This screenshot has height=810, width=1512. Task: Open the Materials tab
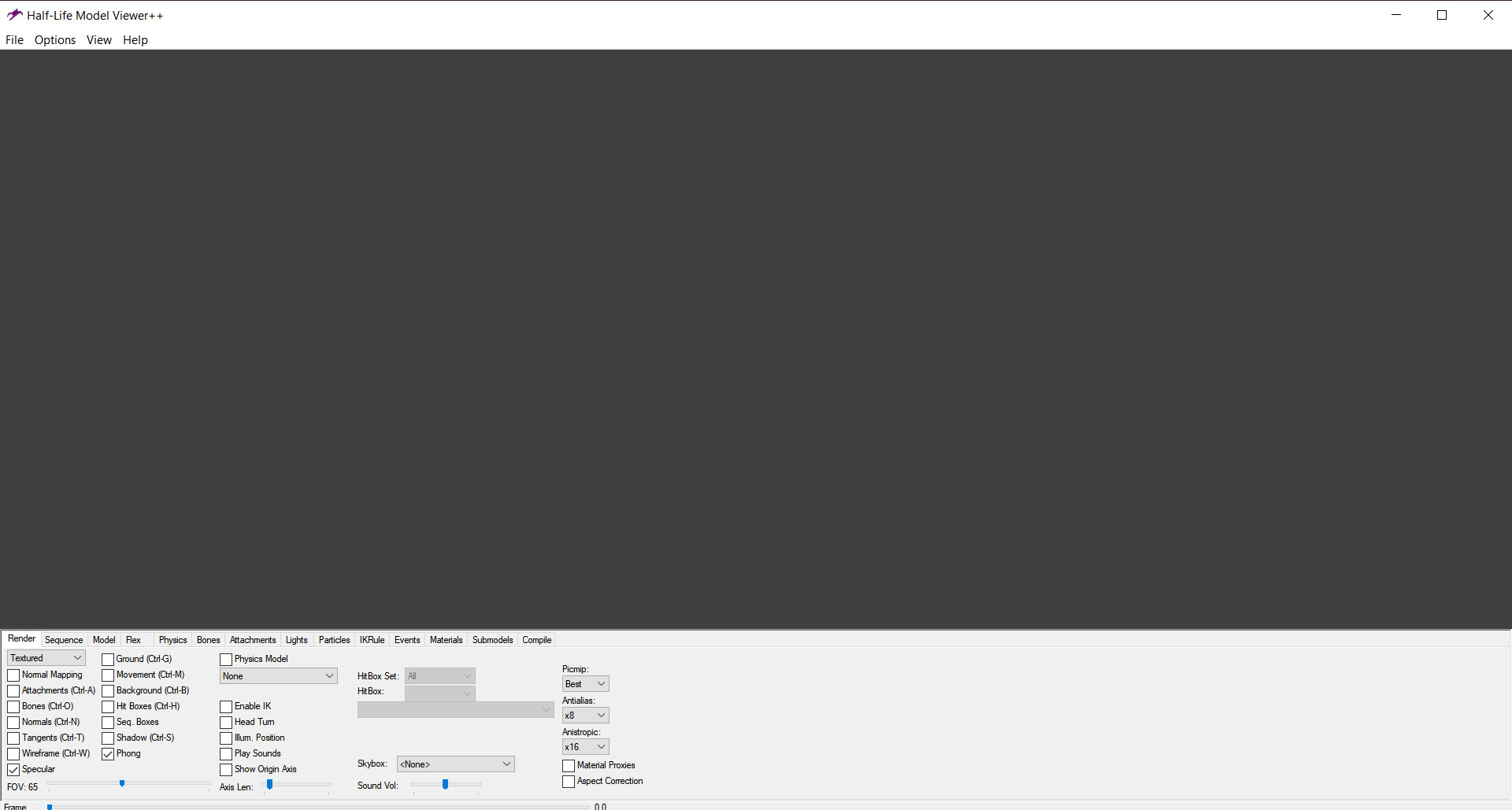[446, 640]
